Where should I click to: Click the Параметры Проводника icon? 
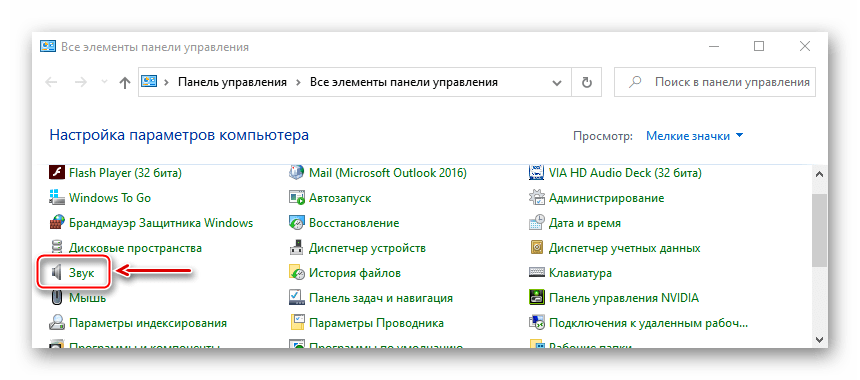(297, 323)
